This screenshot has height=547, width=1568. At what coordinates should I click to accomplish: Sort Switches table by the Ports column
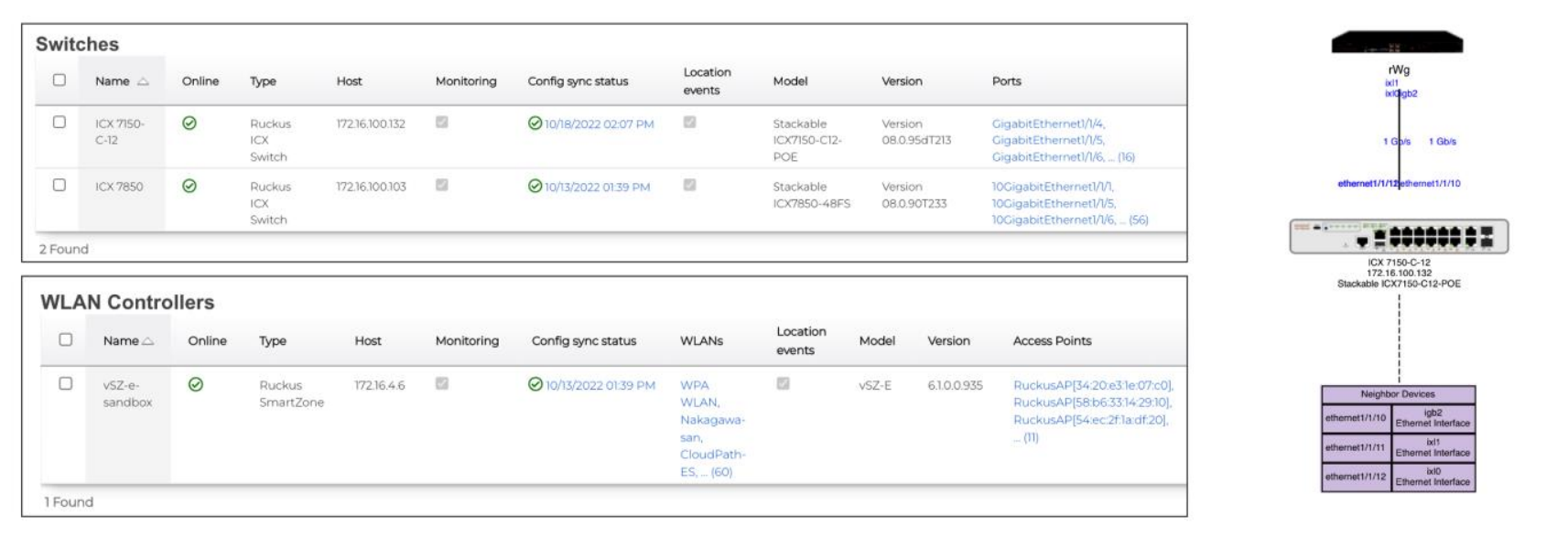pyautogui.click(x=1007, y=81)
